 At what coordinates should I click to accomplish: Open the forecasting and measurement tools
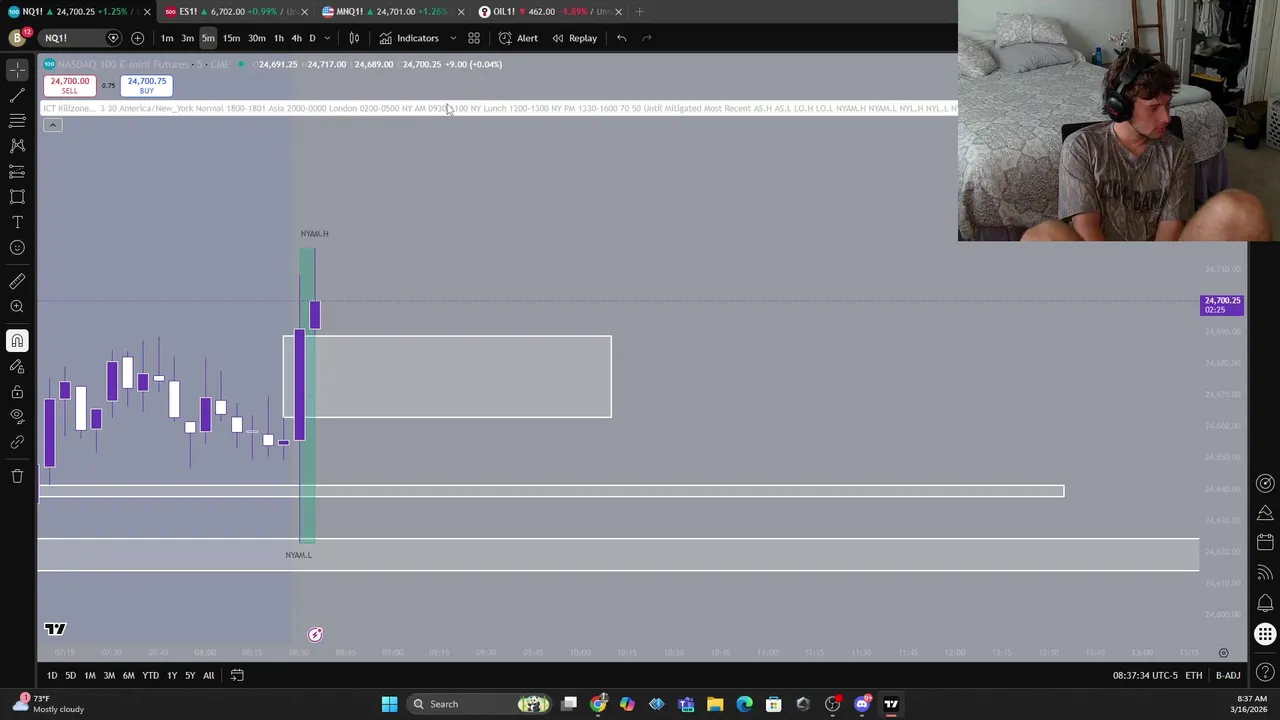17,172
